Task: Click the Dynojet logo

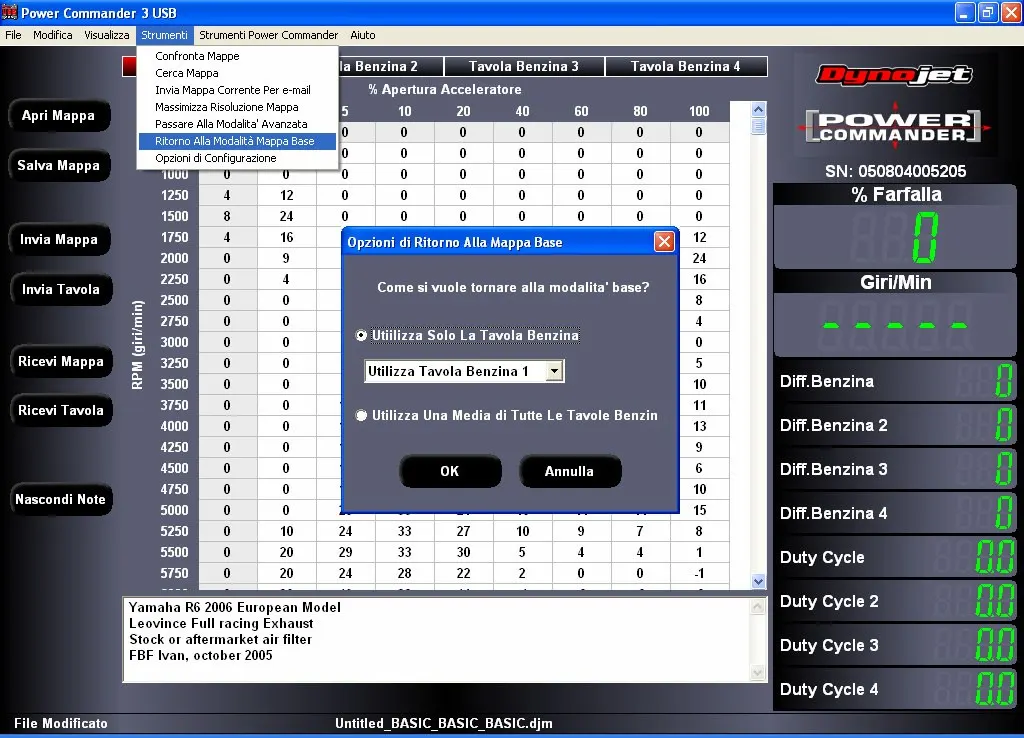Action: click(x=895, y=76)
